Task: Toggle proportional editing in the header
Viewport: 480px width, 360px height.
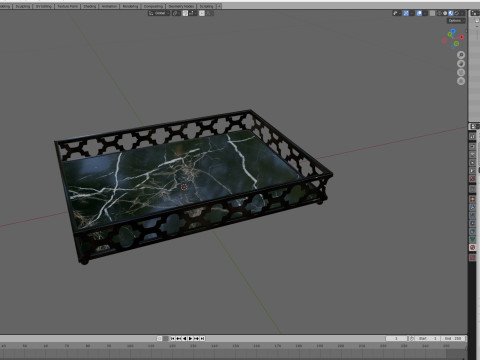Action: [x=202, y=13]
